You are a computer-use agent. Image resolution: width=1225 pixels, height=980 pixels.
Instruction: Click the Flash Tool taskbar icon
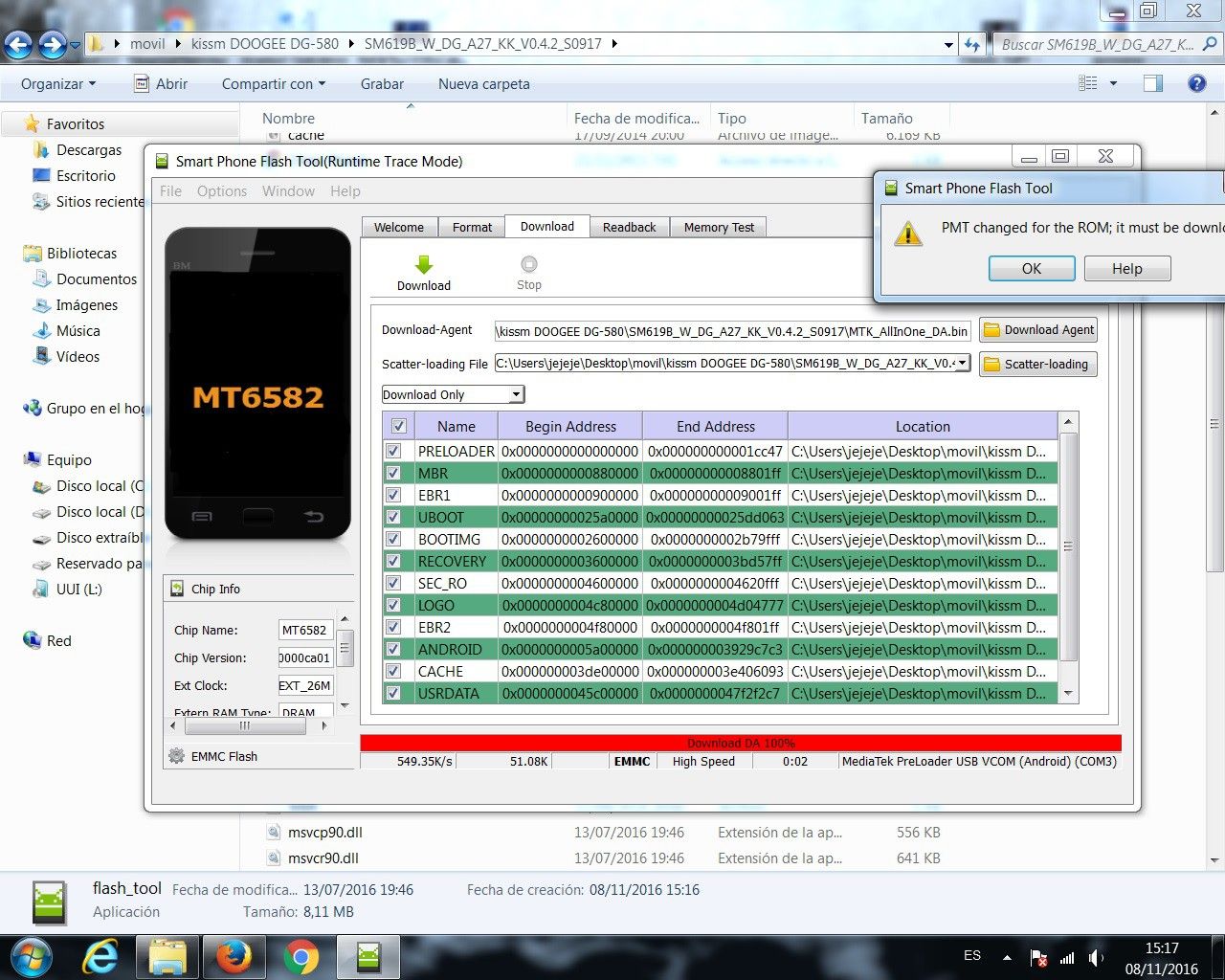point(368,957)
